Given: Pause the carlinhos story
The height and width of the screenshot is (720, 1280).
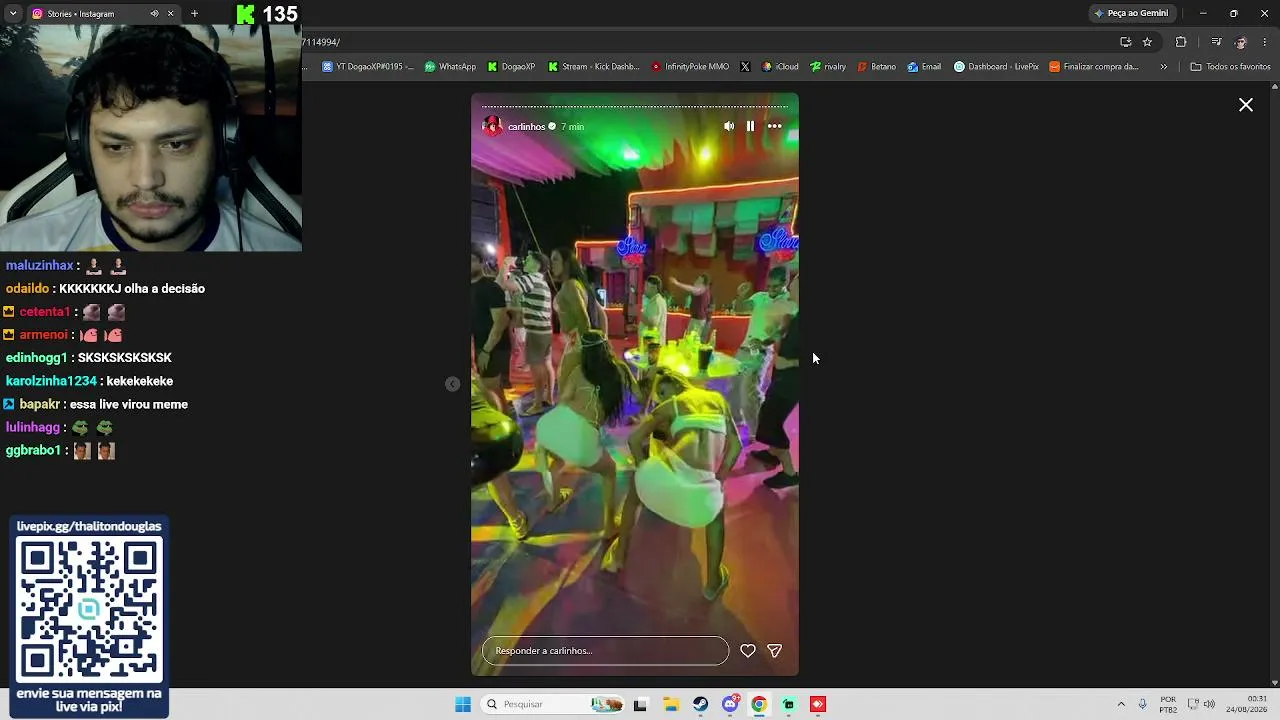Looking at the screenshot, I should pyautogui.click(x=750, y=126).
